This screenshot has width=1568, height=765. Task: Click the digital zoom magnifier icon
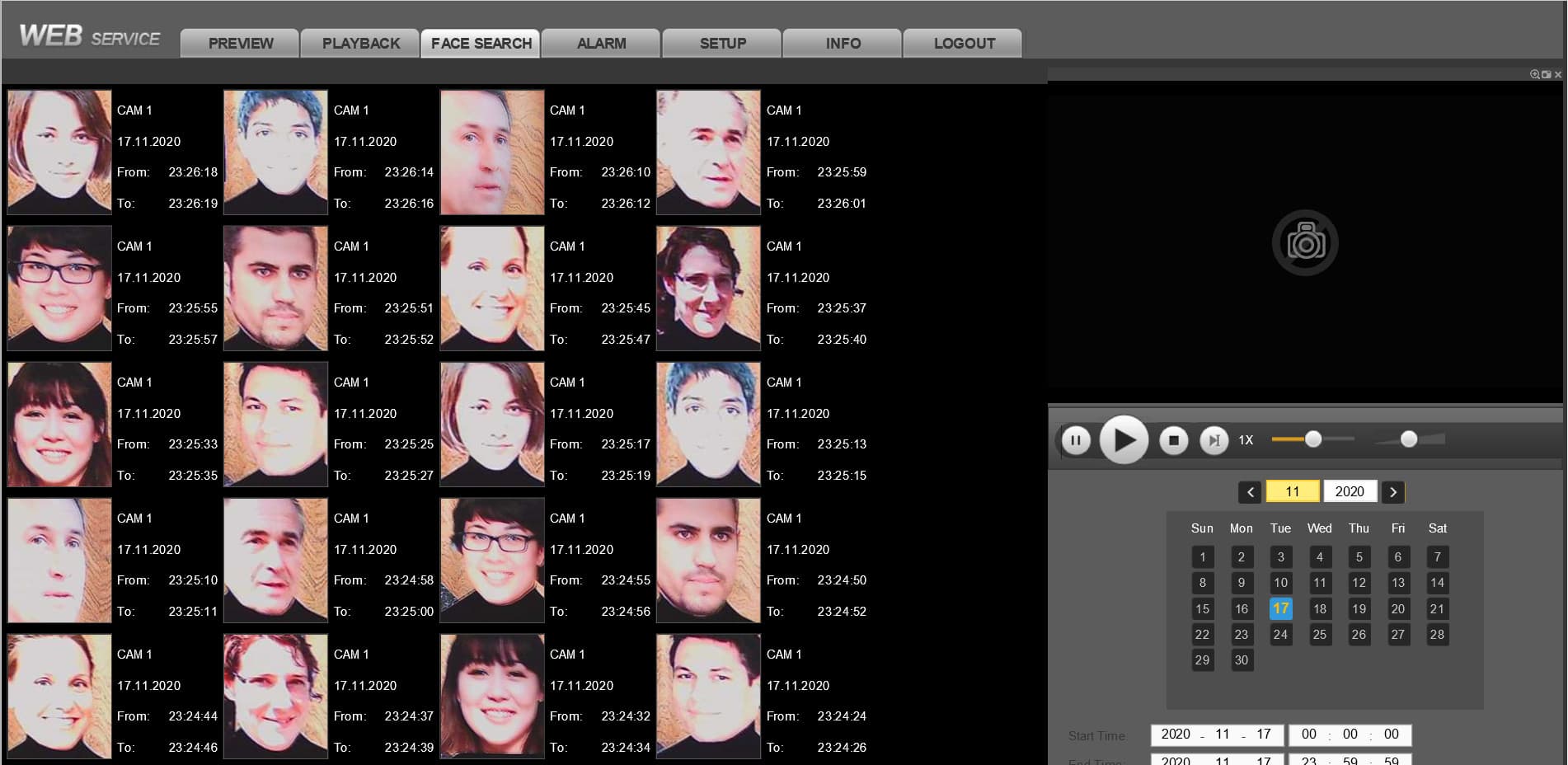[1534, 74]
